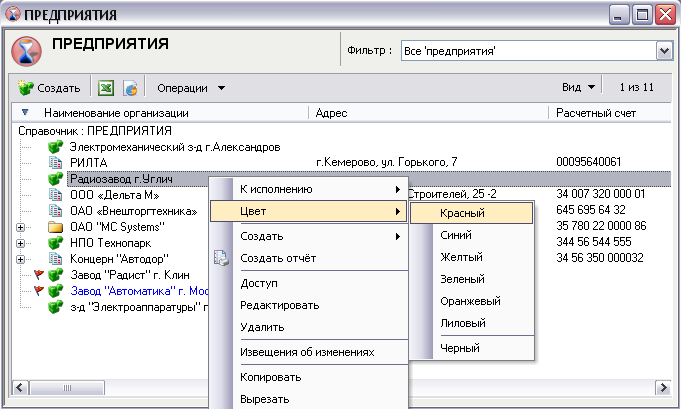Image resolution: width=681 pixels, height=409 pixels.
Task: Click the Excel export toolbar icon
Action: point(105,87)
